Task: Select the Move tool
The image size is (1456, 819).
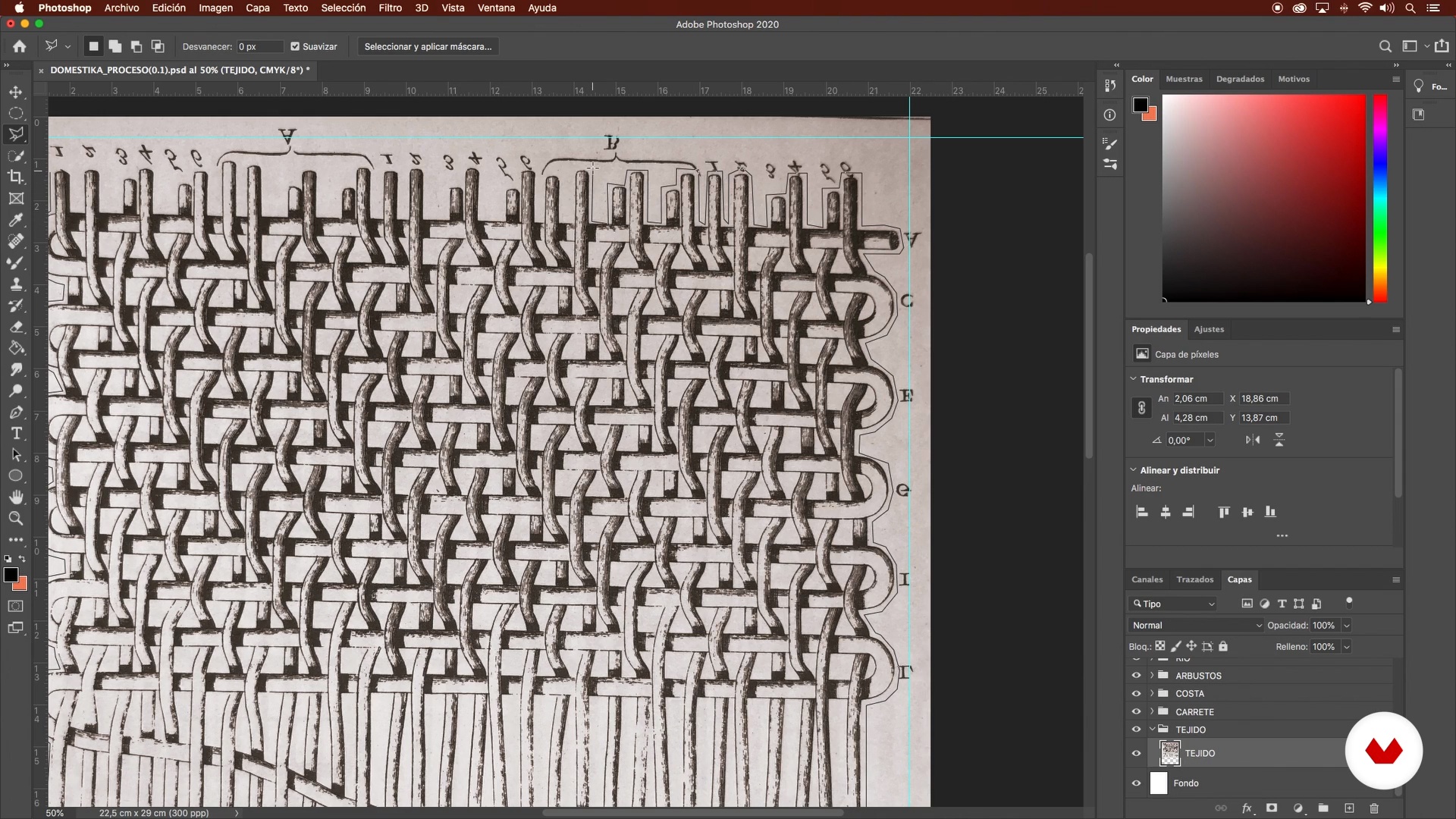Action: click(16, 92)
